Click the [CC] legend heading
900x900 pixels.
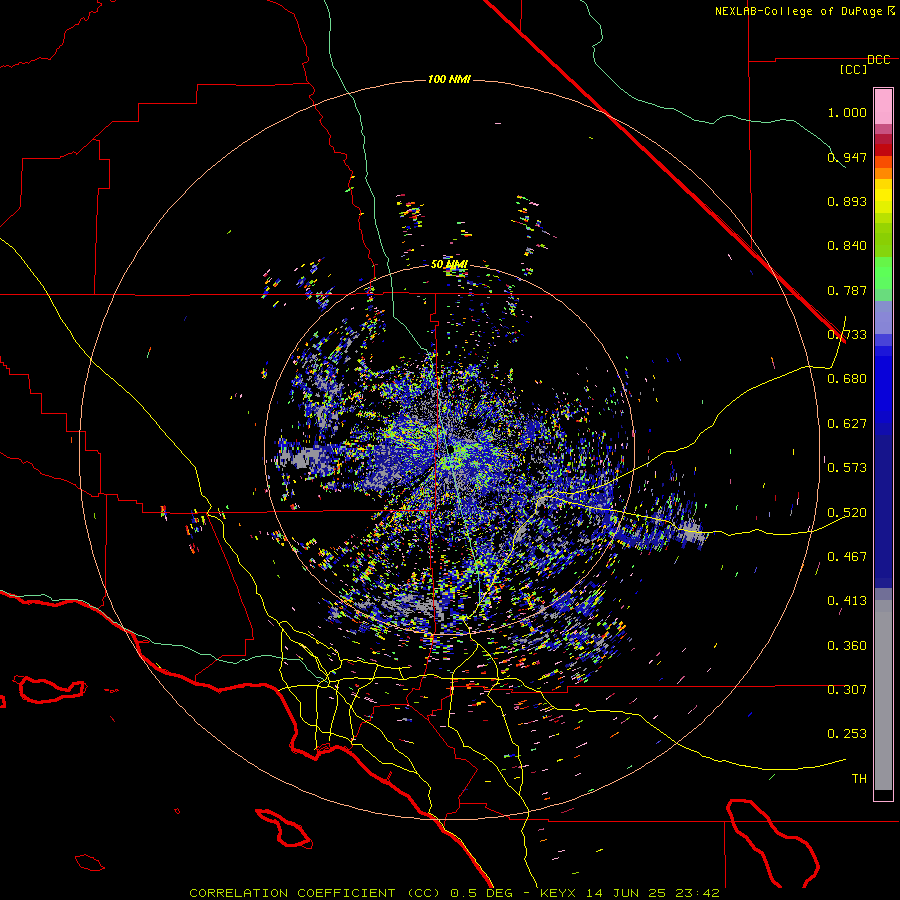[854, 69]
